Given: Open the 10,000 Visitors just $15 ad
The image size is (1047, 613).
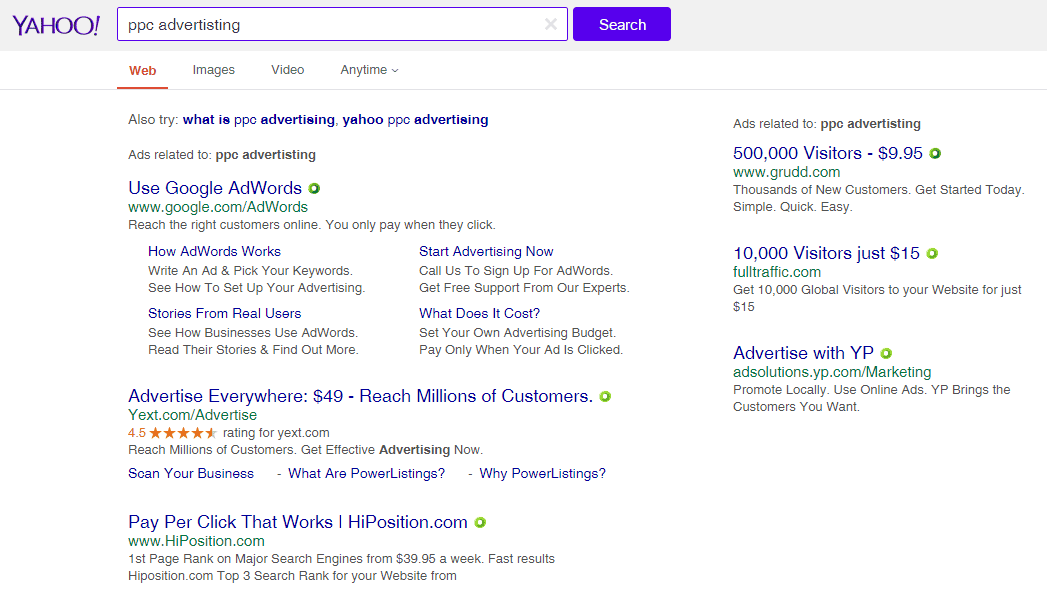Looking at the screenshot, I should click(x=827, y=254).
